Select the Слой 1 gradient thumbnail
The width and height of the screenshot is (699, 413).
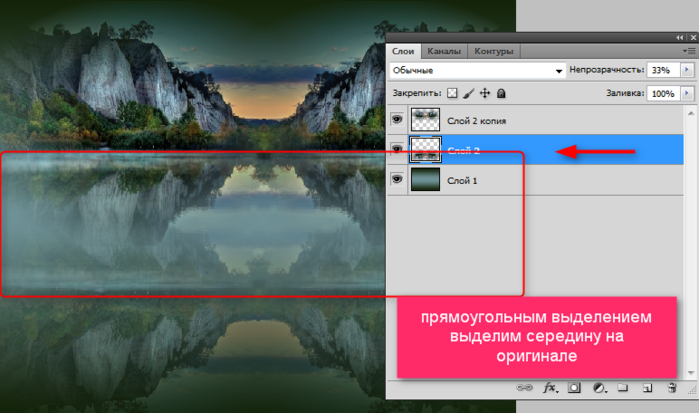coord(425,179)
